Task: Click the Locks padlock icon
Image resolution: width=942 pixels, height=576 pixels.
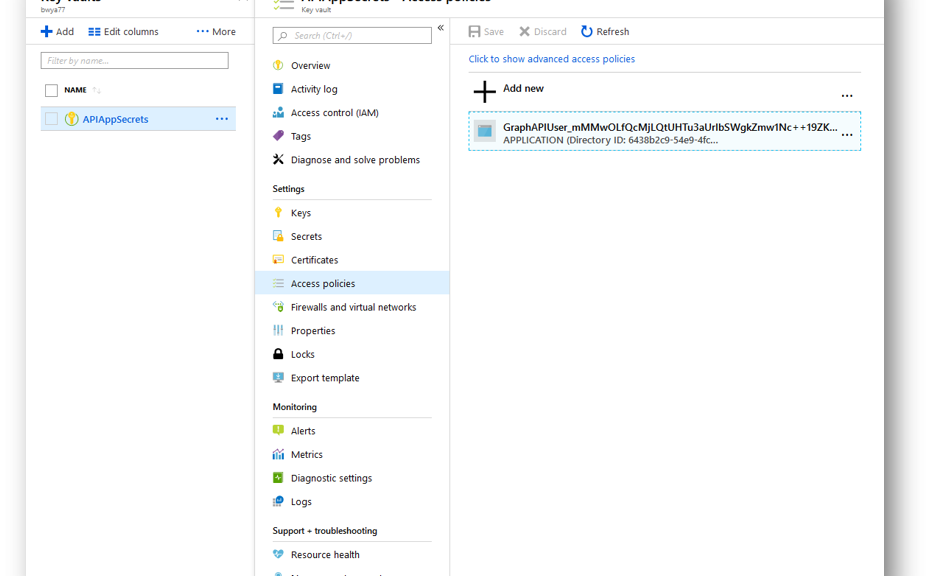Action: pos(278,354)
